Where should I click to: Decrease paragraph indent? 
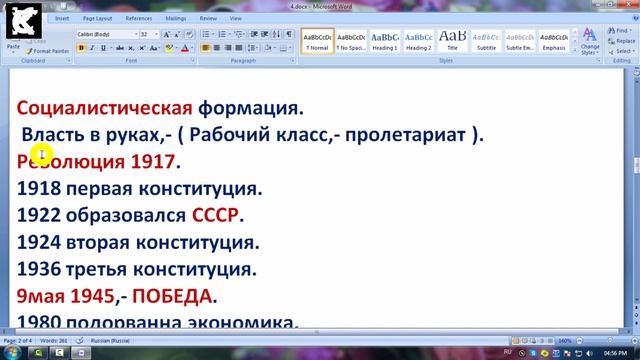click(254, 34)
